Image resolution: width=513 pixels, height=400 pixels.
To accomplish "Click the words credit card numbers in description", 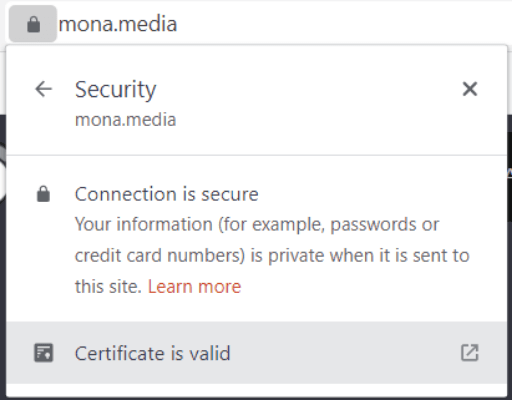I will coord(160,255).
